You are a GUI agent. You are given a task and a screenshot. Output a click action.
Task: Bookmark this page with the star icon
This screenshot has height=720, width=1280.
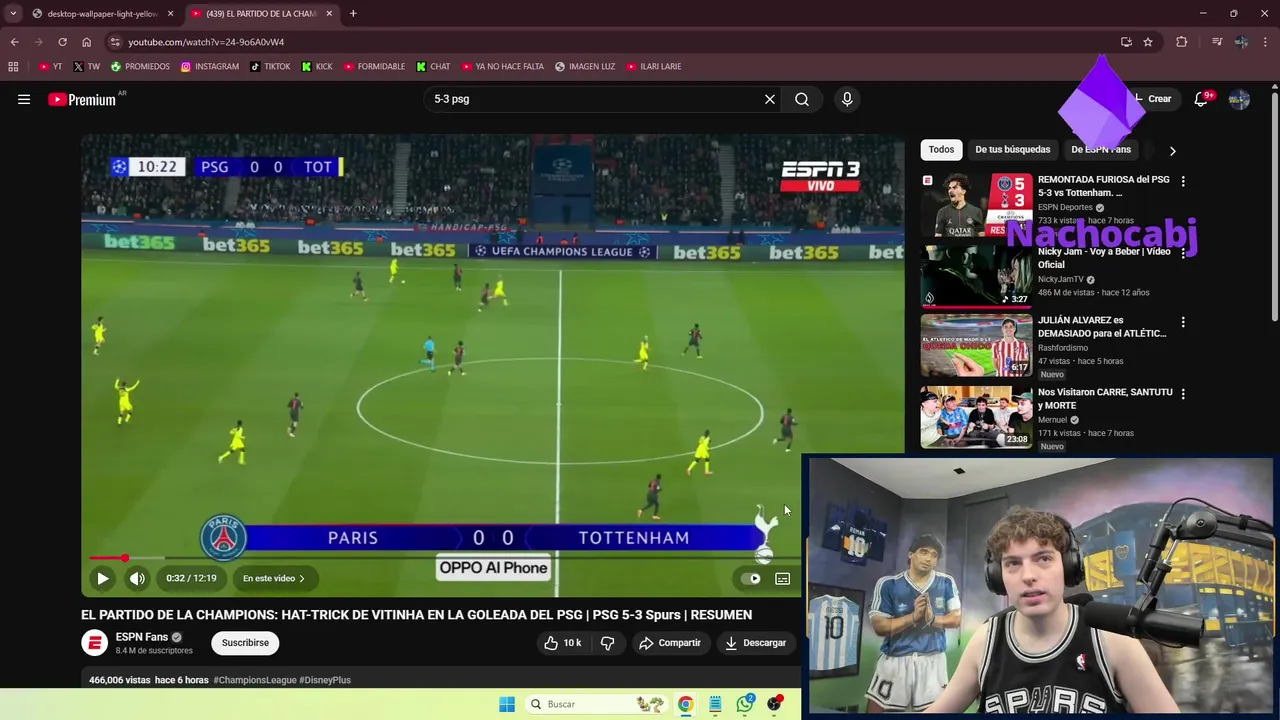[x=1148, y=42]
